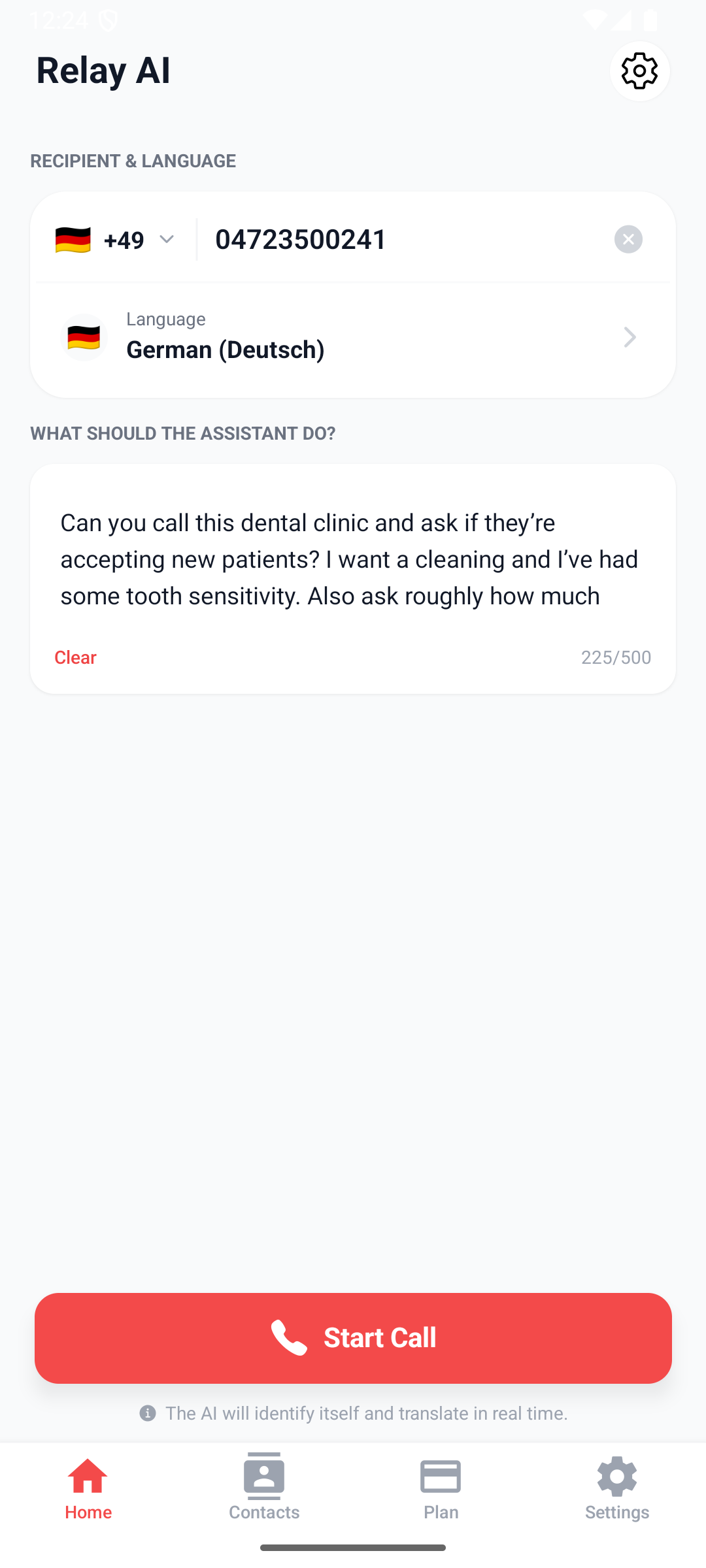The width and height of the screenshot is (706, 1568).
Task: Tap the 225/500 character counter
Action: [616, 657]
